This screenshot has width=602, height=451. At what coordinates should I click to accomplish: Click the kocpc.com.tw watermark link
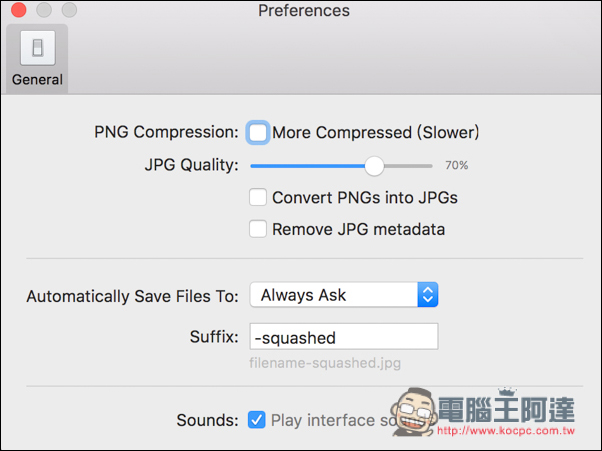(506, 431)
